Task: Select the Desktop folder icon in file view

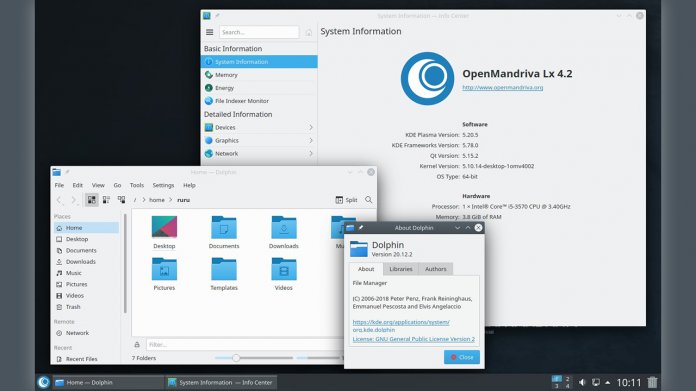Action: [x=164, y=227]
